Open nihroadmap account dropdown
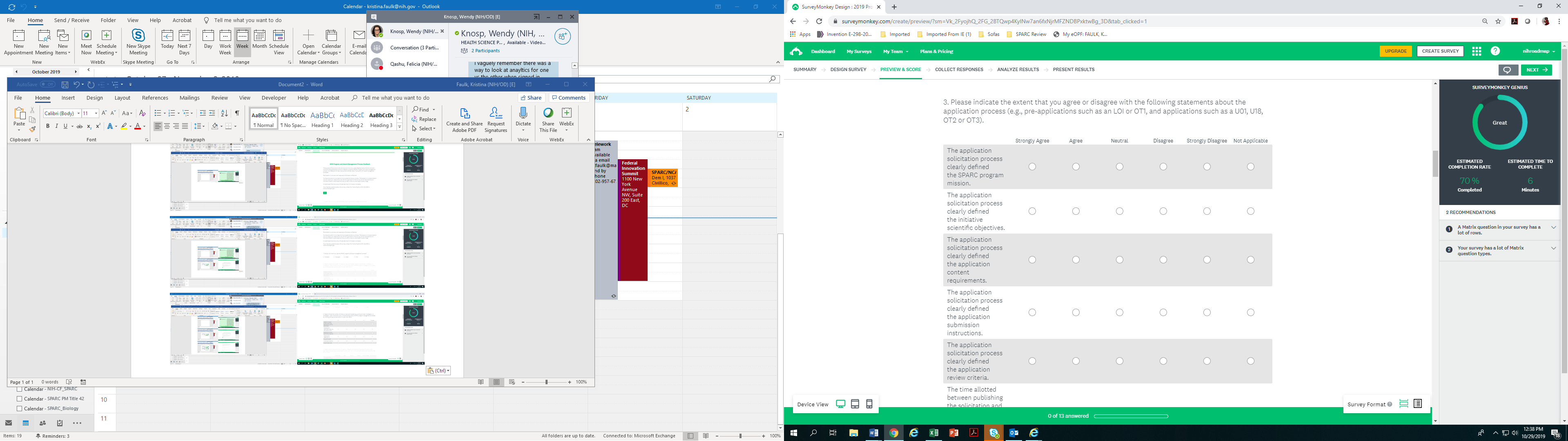This screenshot has height=441, width=1568. [x=1538, y=51]
